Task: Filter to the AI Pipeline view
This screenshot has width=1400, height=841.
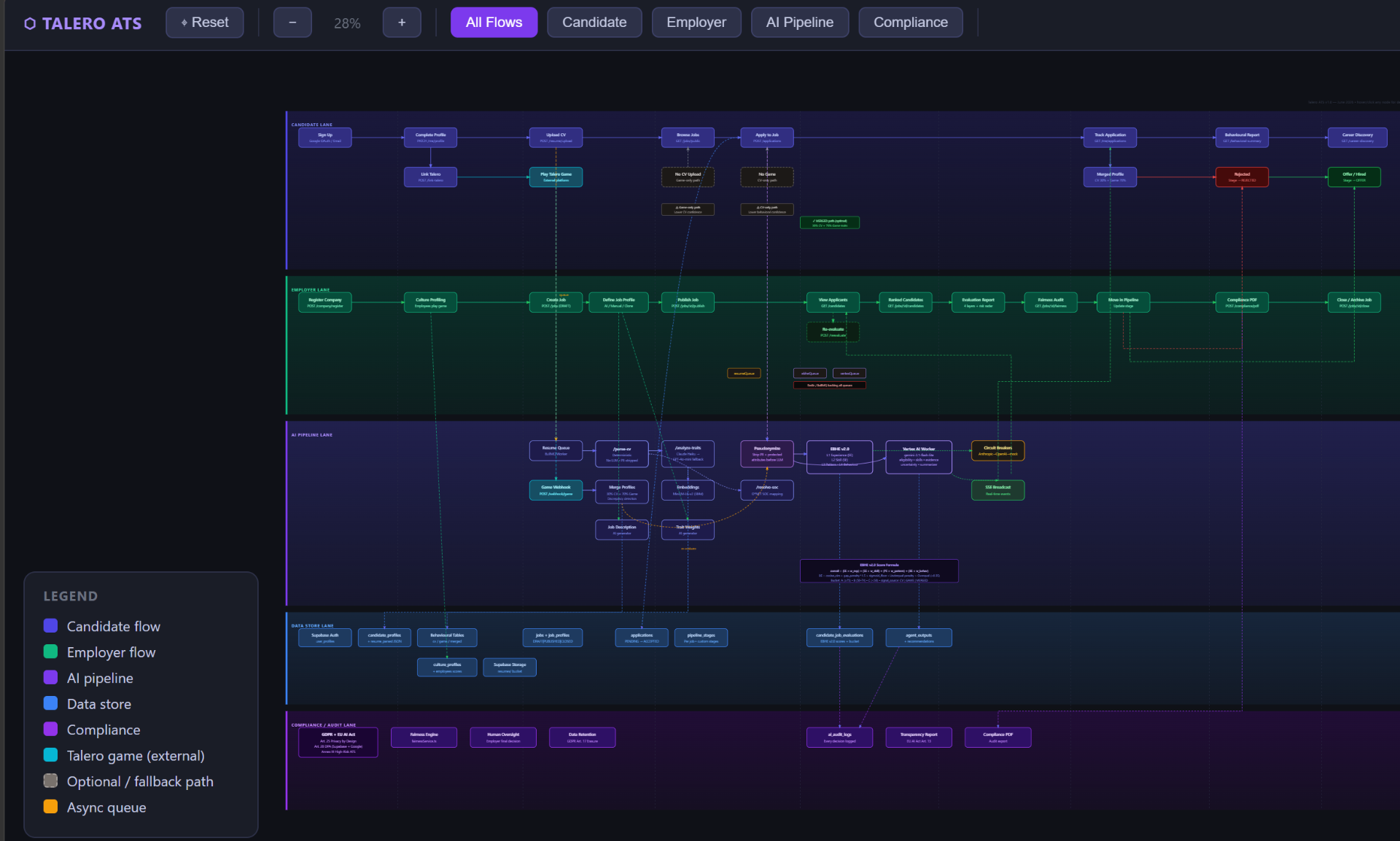Action: coord(800,23)
